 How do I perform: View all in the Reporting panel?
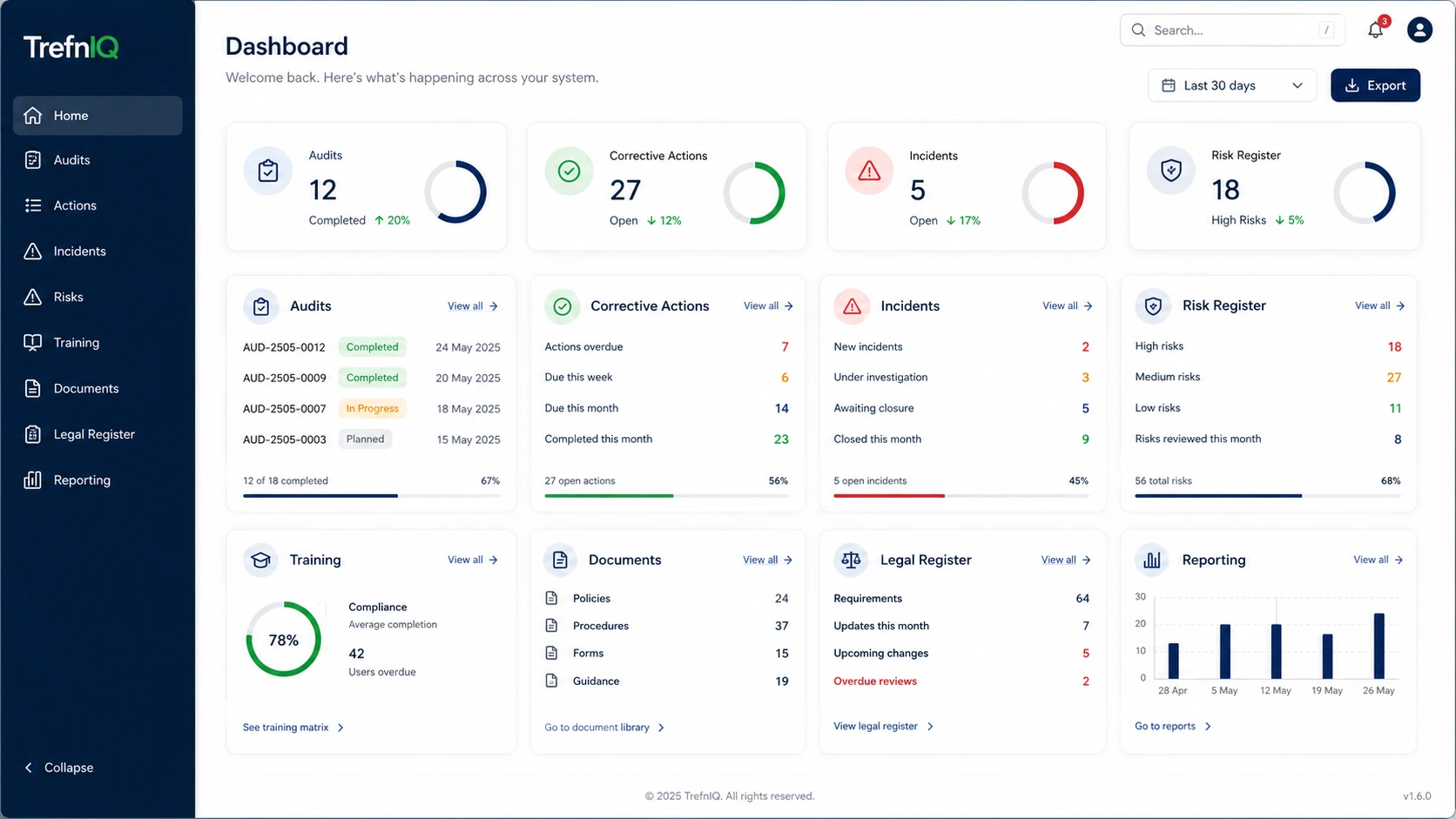pyautogui.click(x=1378, y=560)
